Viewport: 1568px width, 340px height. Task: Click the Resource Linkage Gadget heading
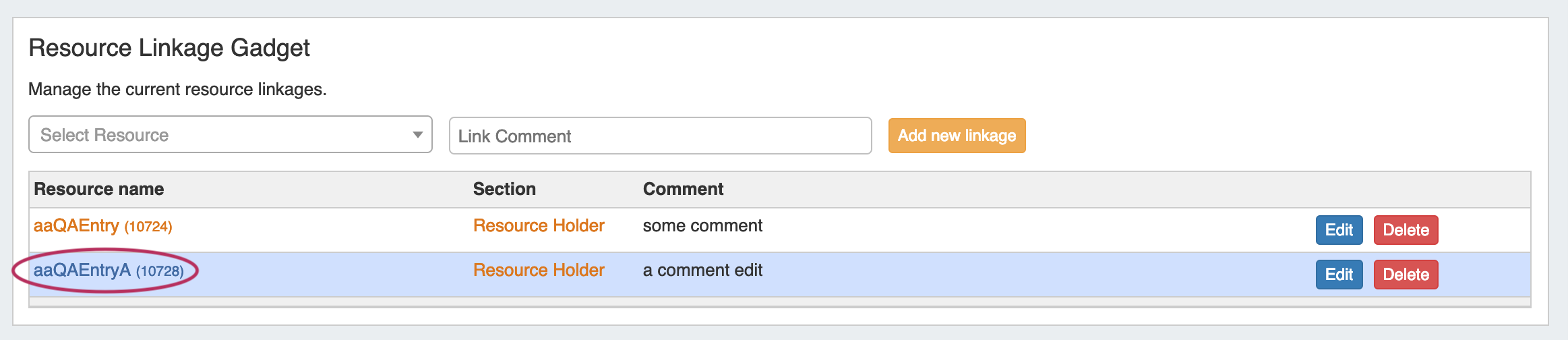pos(169,49)
